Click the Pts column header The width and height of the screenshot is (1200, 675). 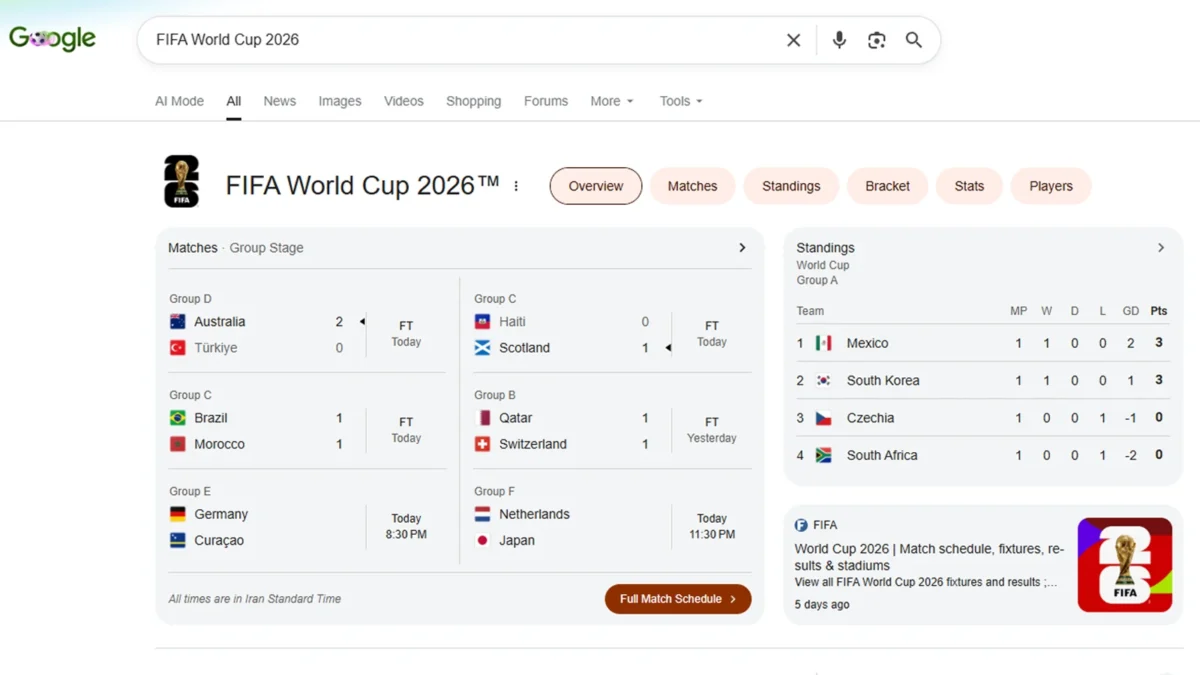tap(1159, 311)
